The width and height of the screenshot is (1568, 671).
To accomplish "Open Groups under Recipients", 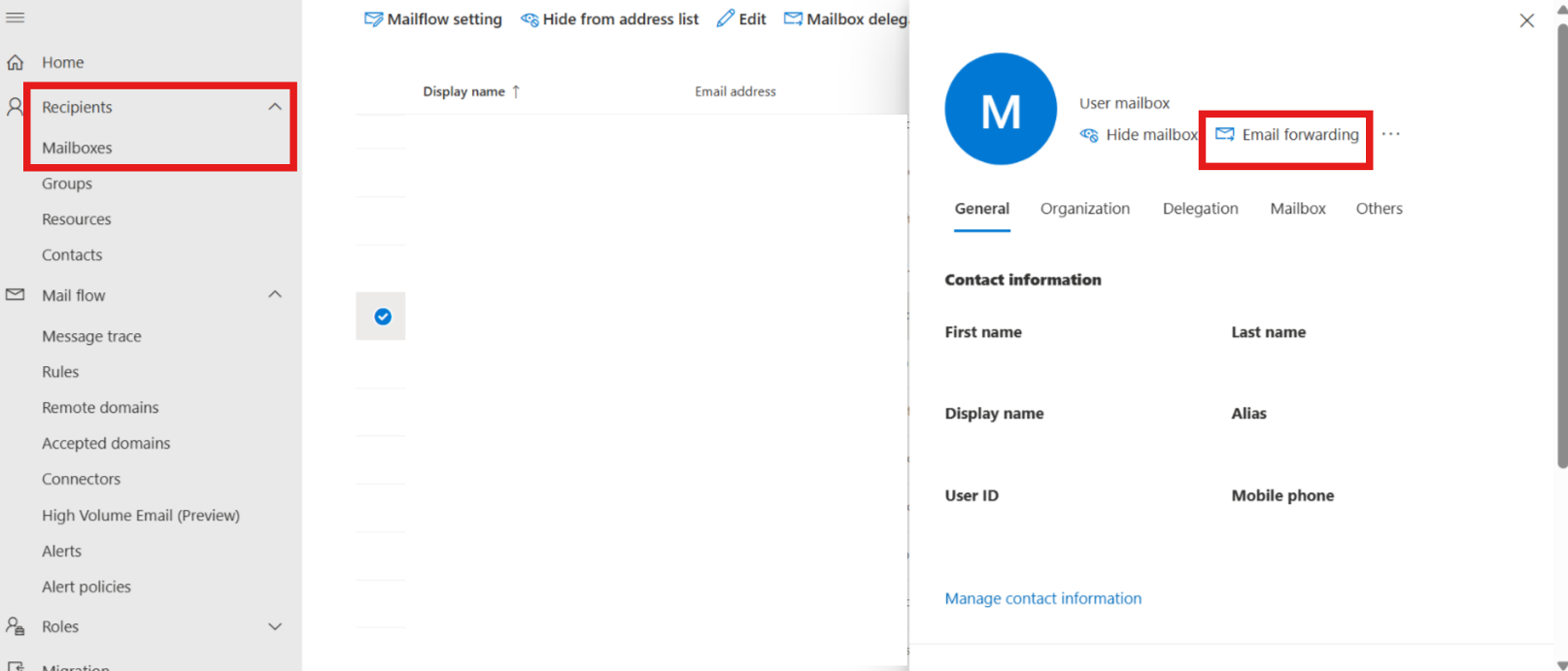I will pos(67,184).
